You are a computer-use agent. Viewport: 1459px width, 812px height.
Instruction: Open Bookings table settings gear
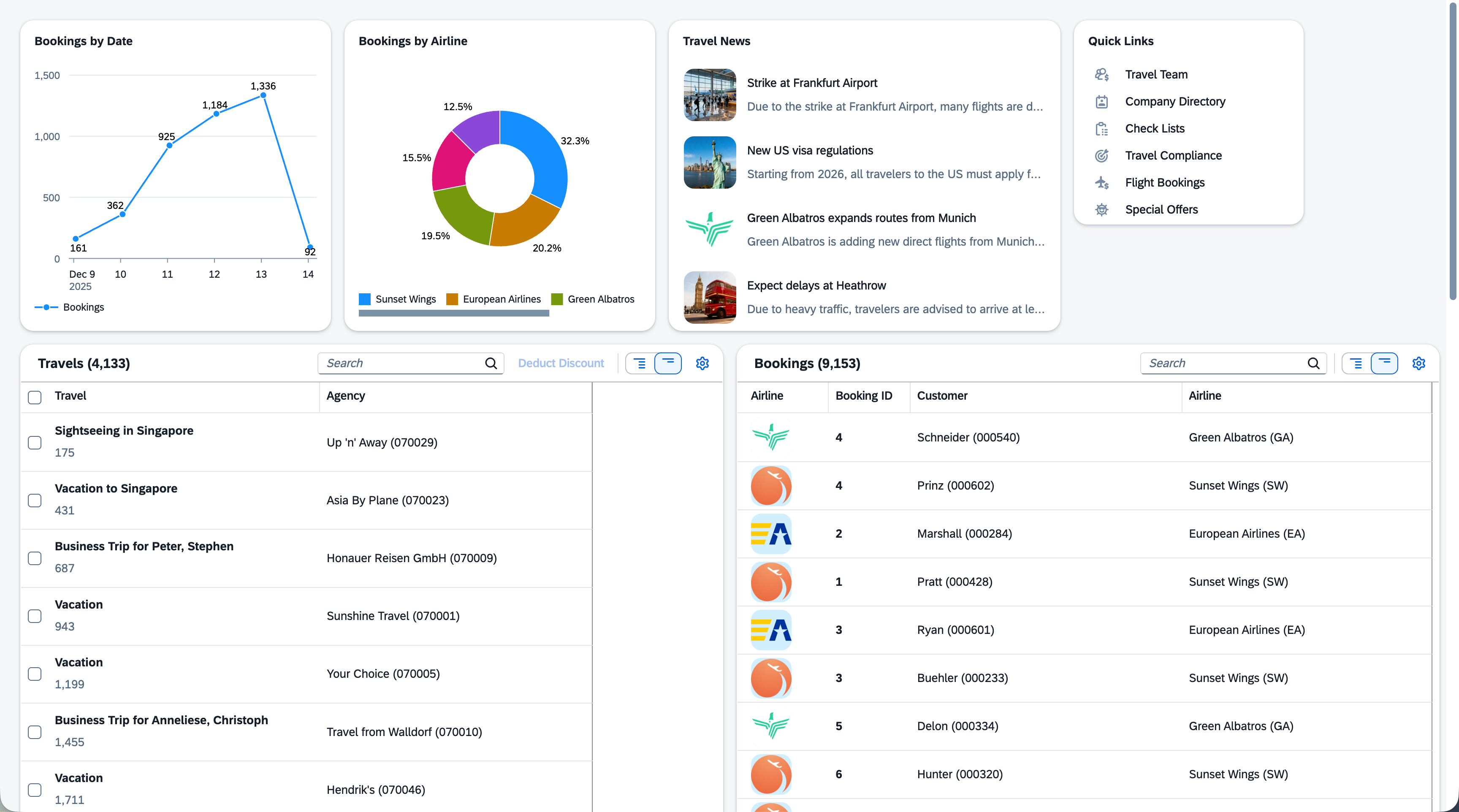[1419, 363]
